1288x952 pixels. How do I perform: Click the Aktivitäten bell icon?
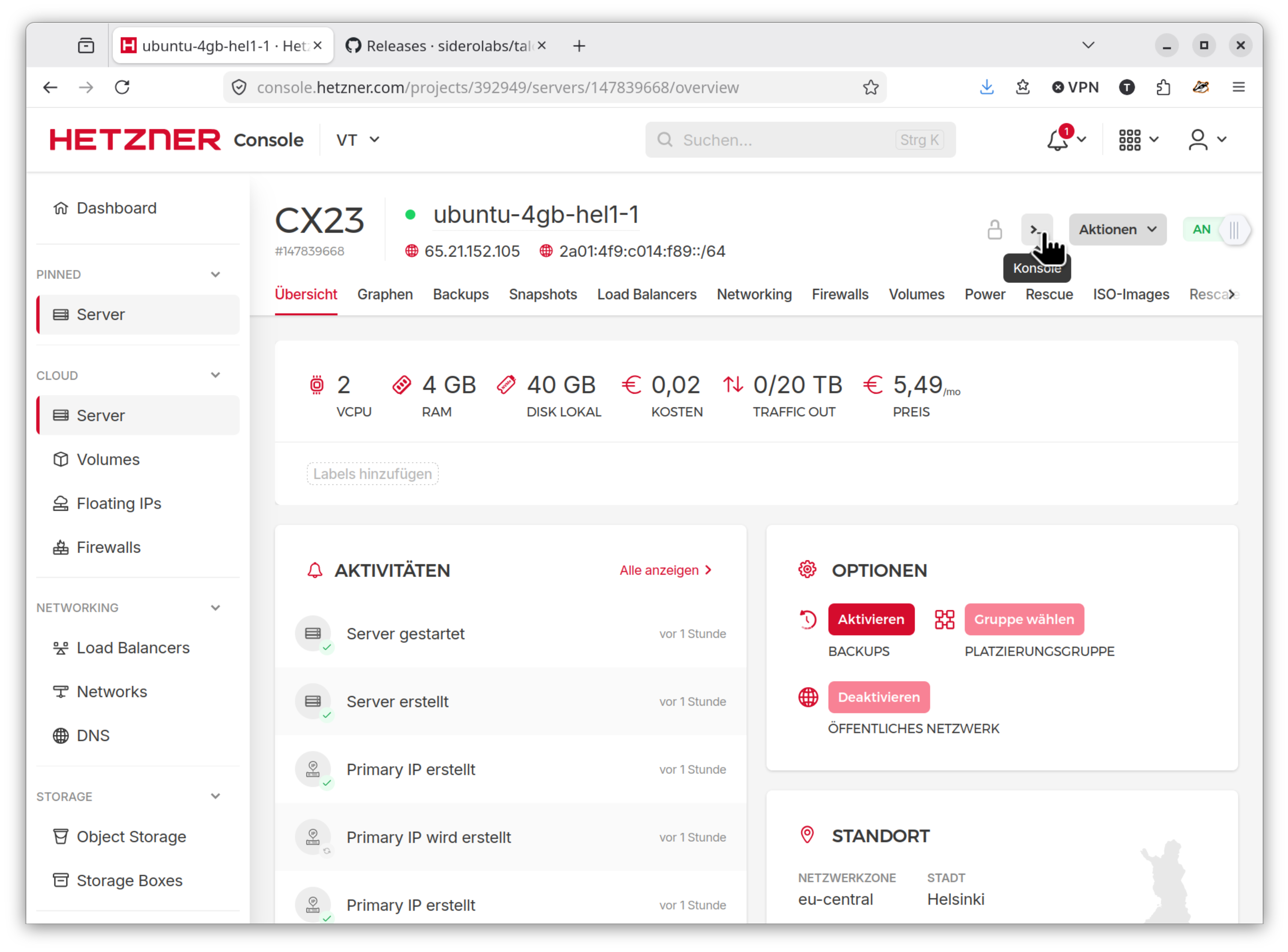click(x=314, y=570)
